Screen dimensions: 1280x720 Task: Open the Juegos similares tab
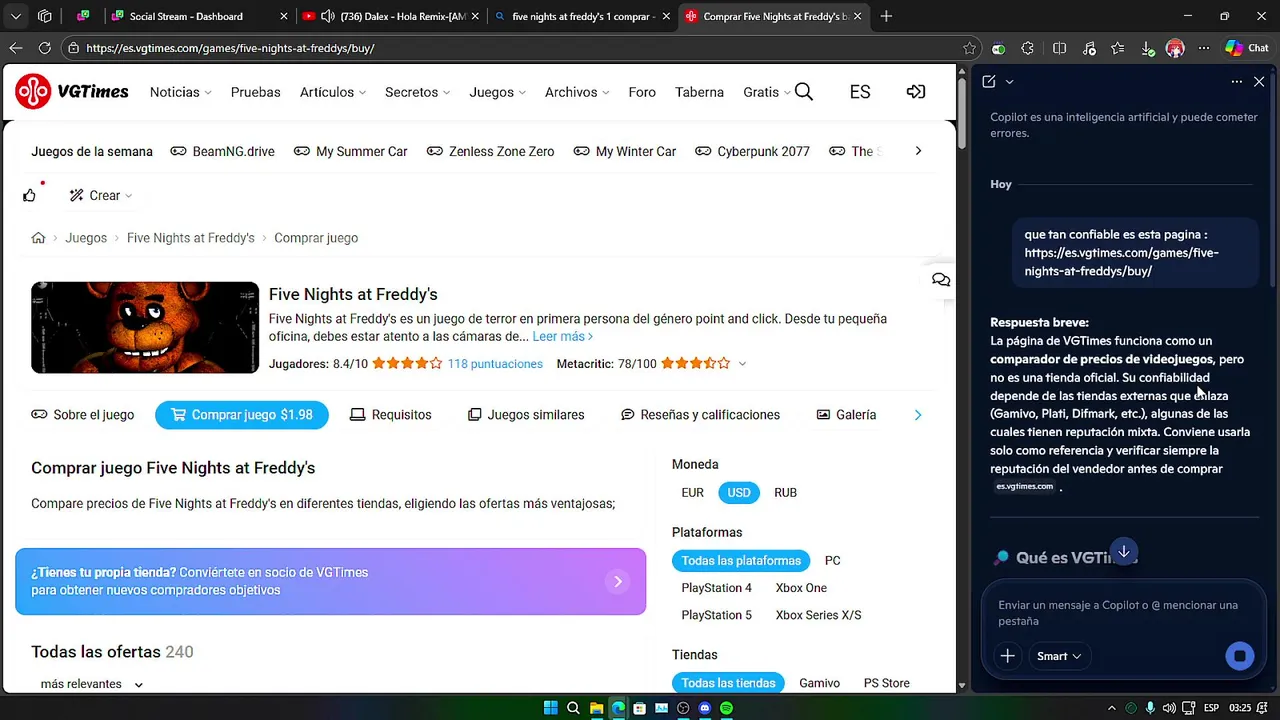pyautogui.click(x=526, y=415)
